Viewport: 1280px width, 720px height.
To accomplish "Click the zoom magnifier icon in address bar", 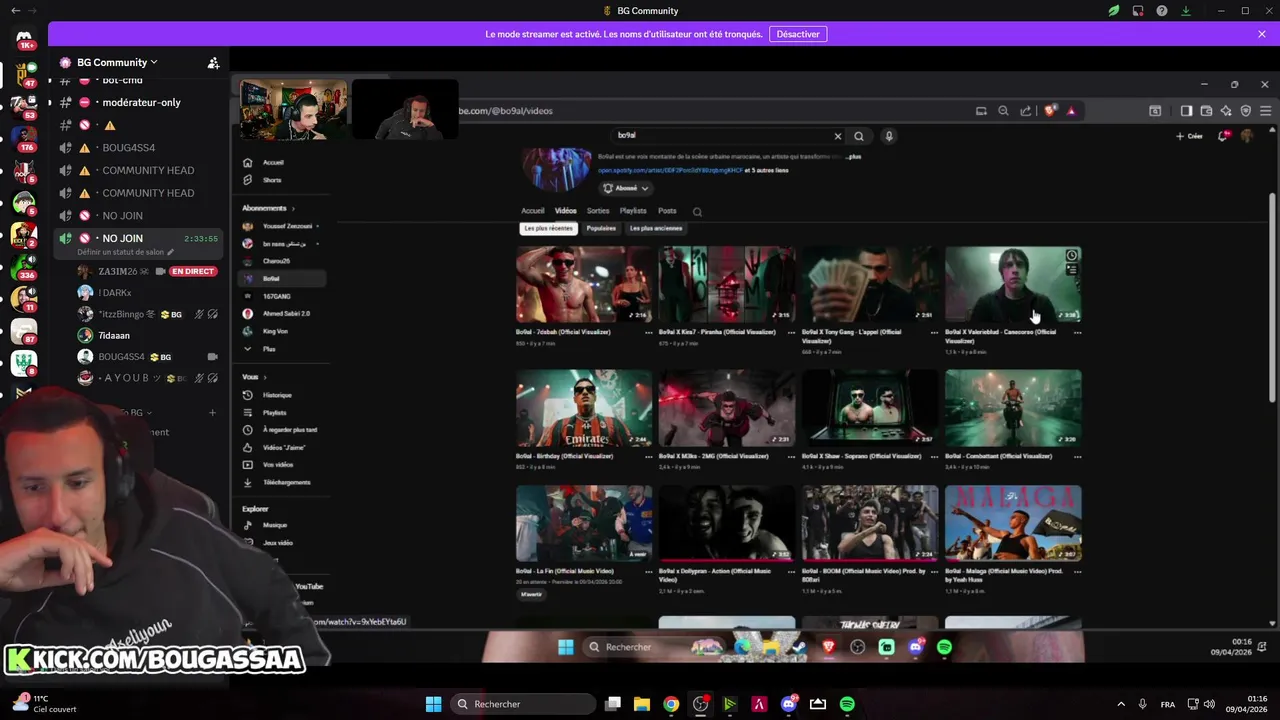I will (1003, 111).
